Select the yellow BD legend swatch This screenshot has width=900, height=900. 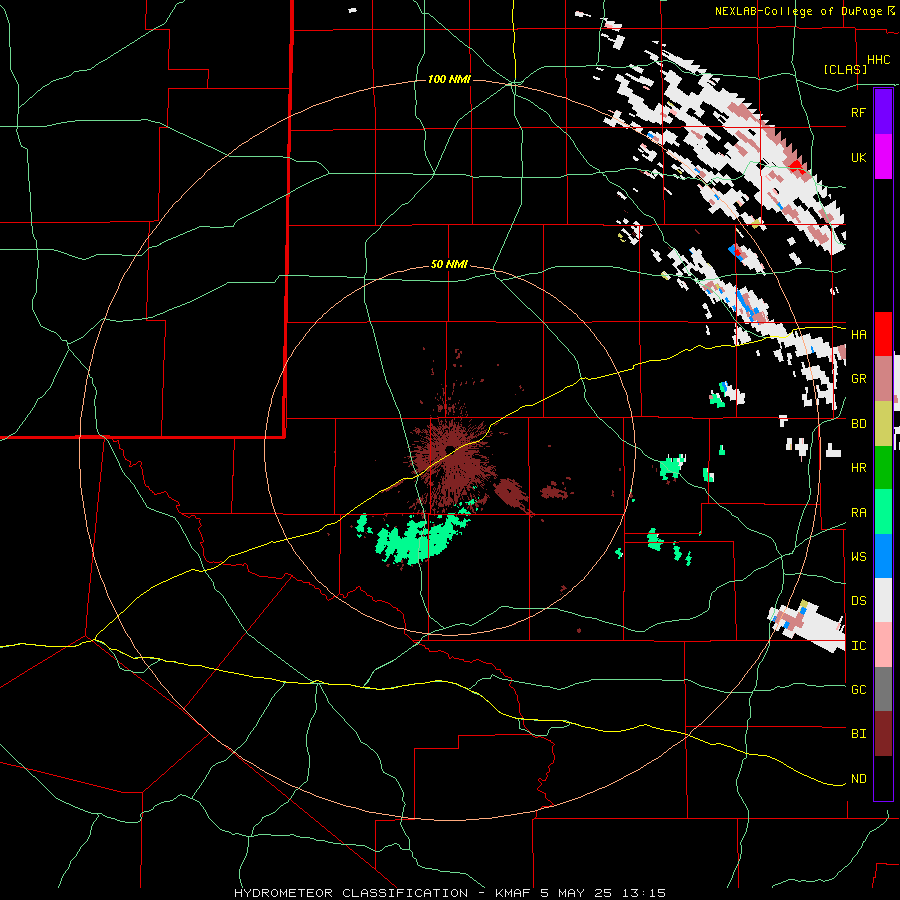pos(883,424)
